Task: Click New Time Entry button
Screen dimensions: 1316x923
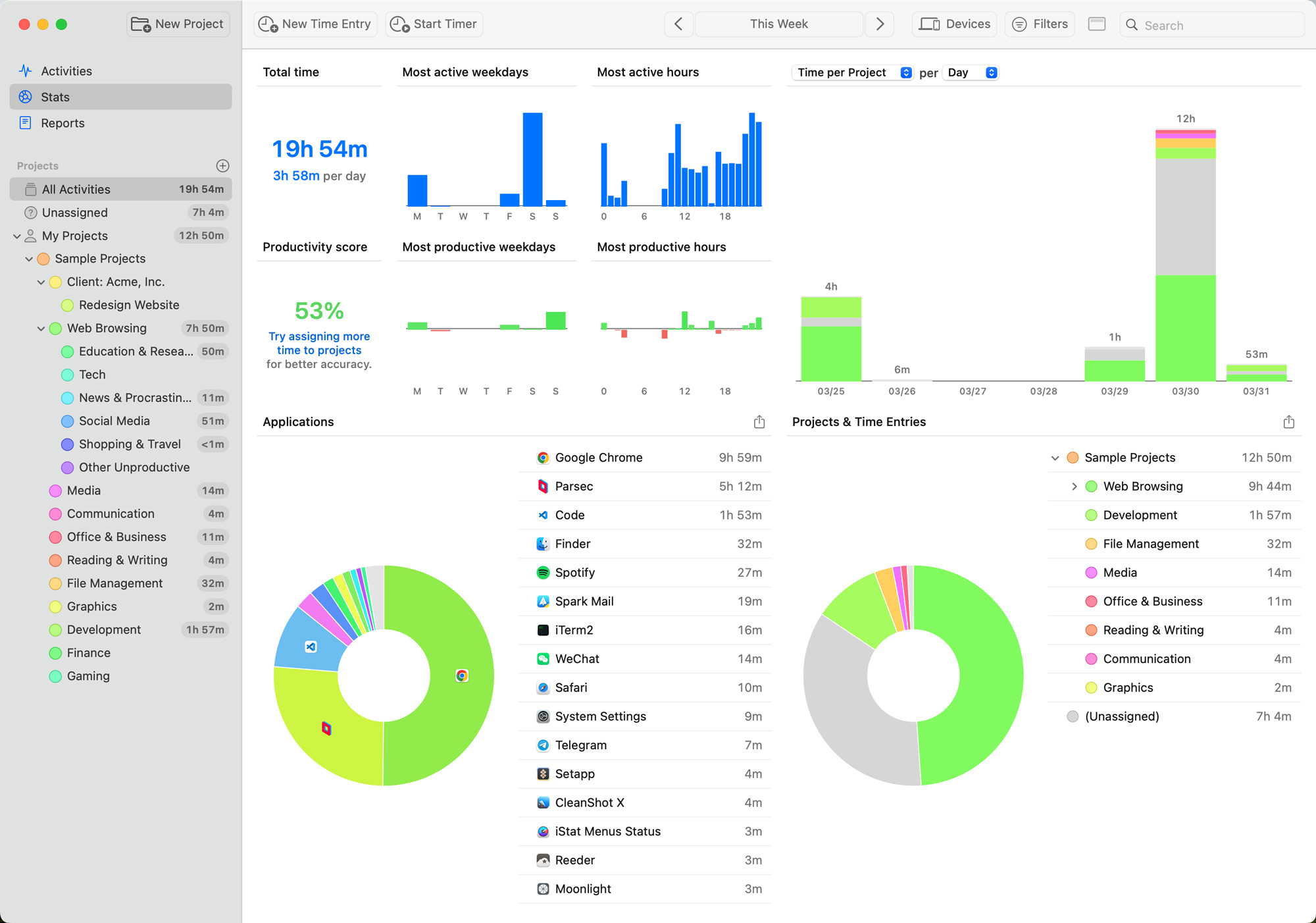Action: [x=315, y=24]
